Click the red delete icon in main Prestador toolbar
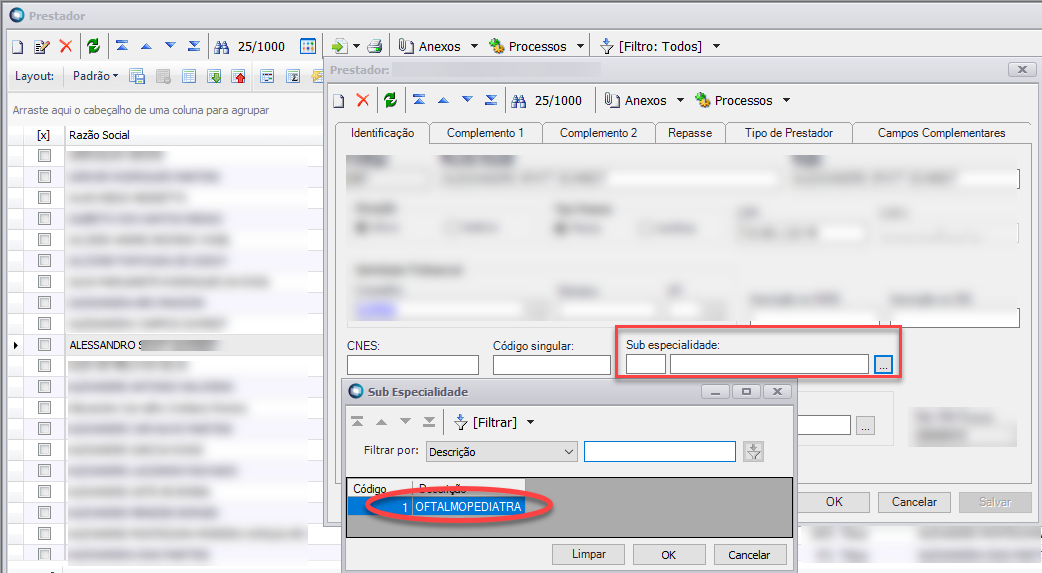 tap(66, 47)
